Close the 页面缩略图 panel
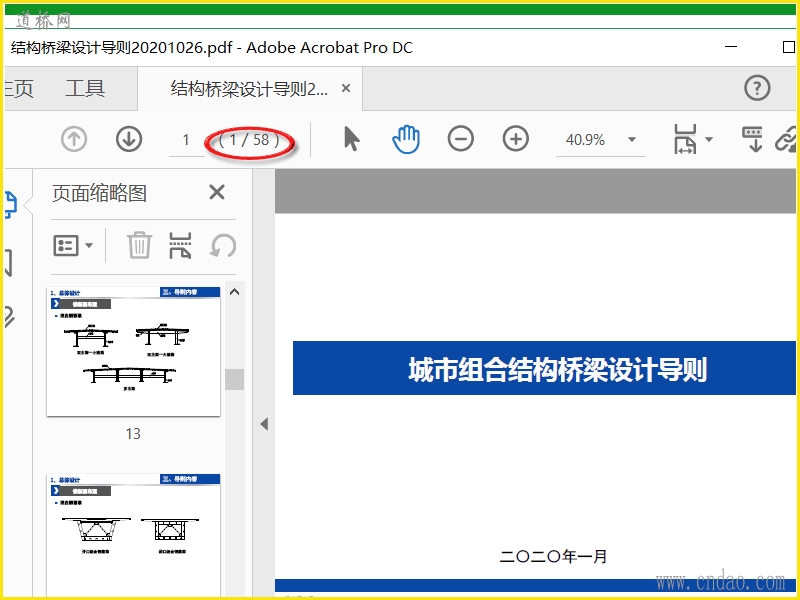The width and height of the screenshot is (800, 600). tap(217, 192)
